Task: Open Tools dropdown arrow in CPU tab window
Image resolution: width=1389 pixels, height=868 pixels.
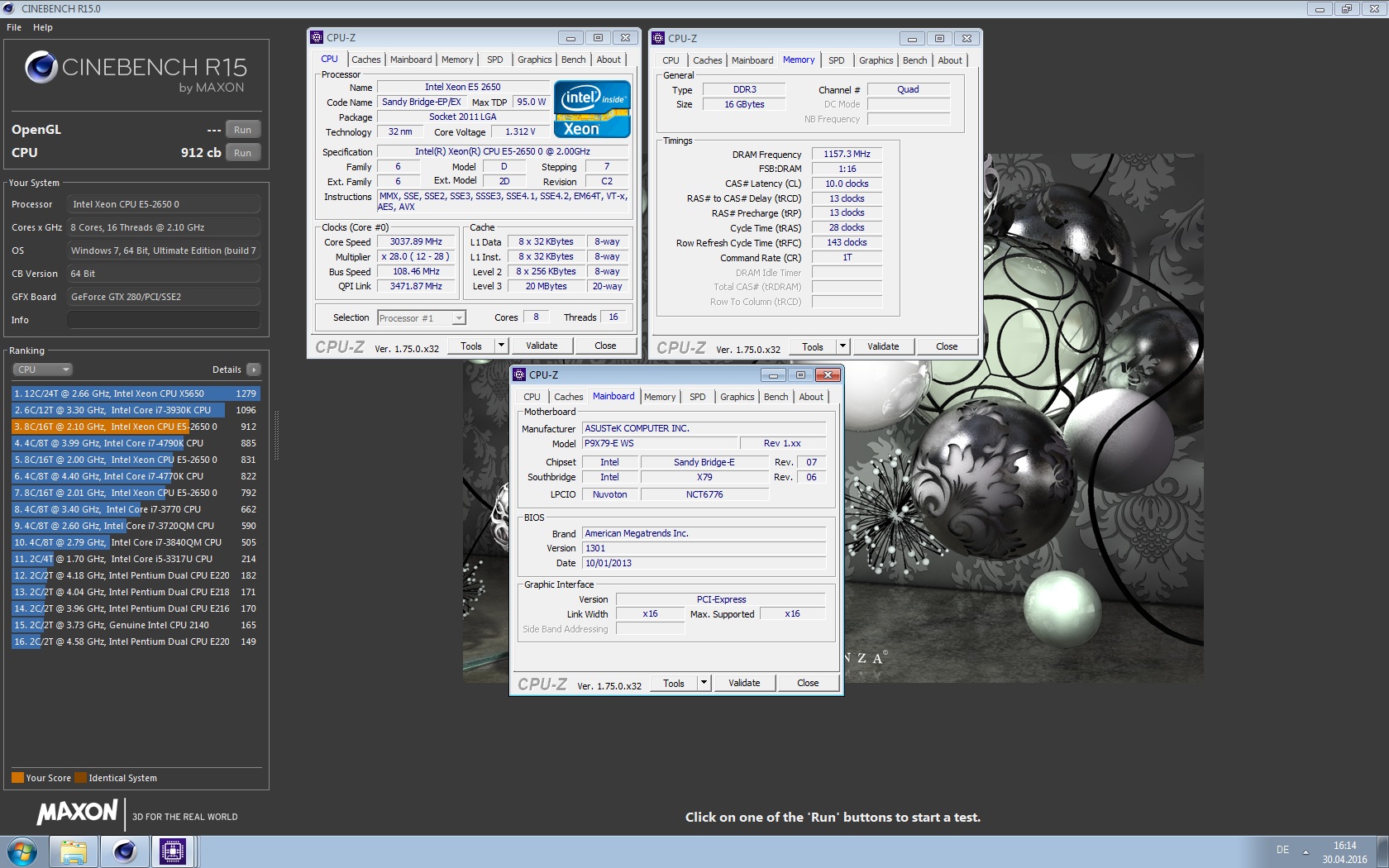Action: click(x=500, y=346)
